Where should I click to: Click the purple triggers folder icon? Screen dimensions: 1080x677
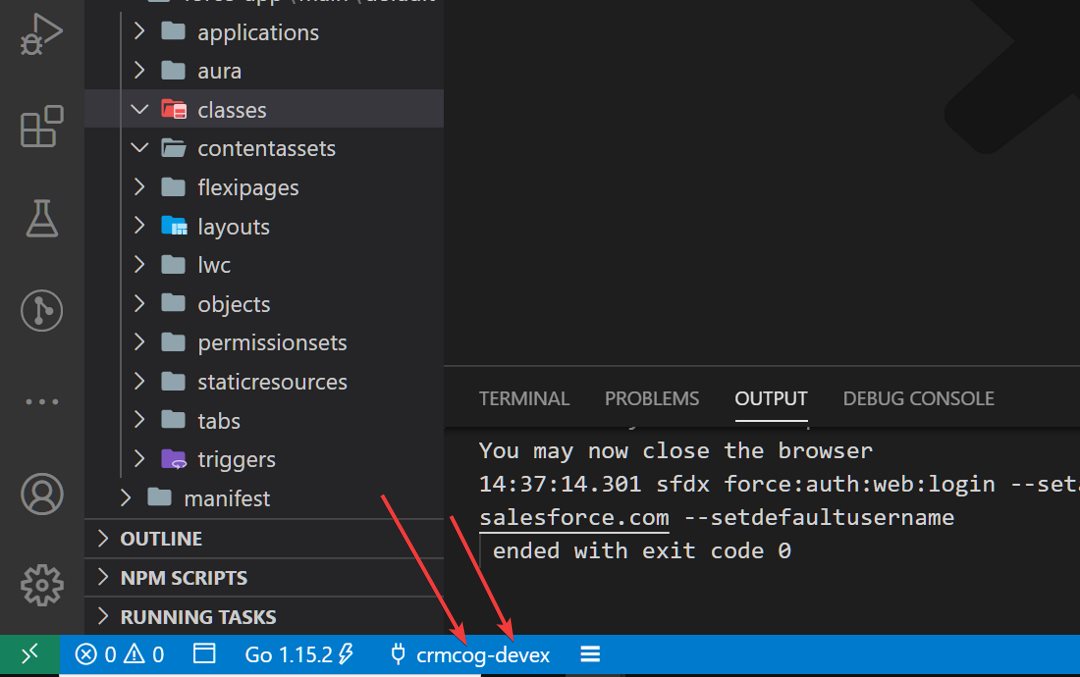(x=174, y=459)
